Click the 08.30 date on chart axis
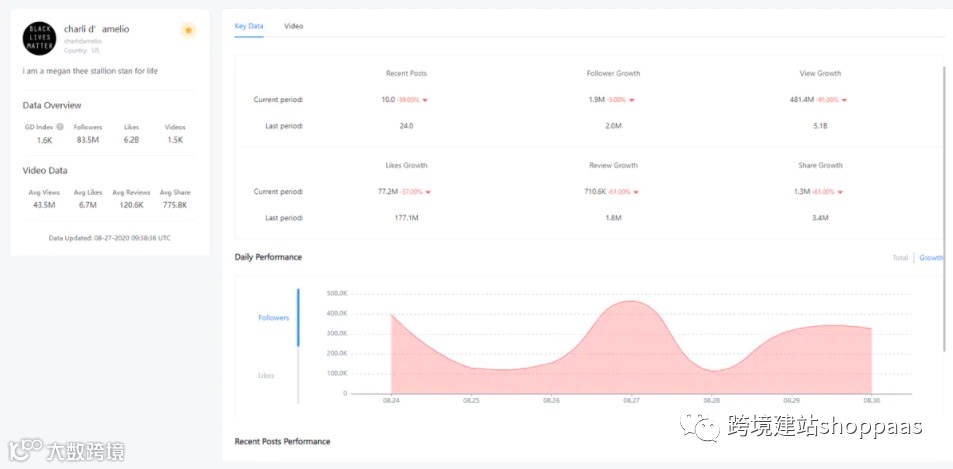 point(872,401)
